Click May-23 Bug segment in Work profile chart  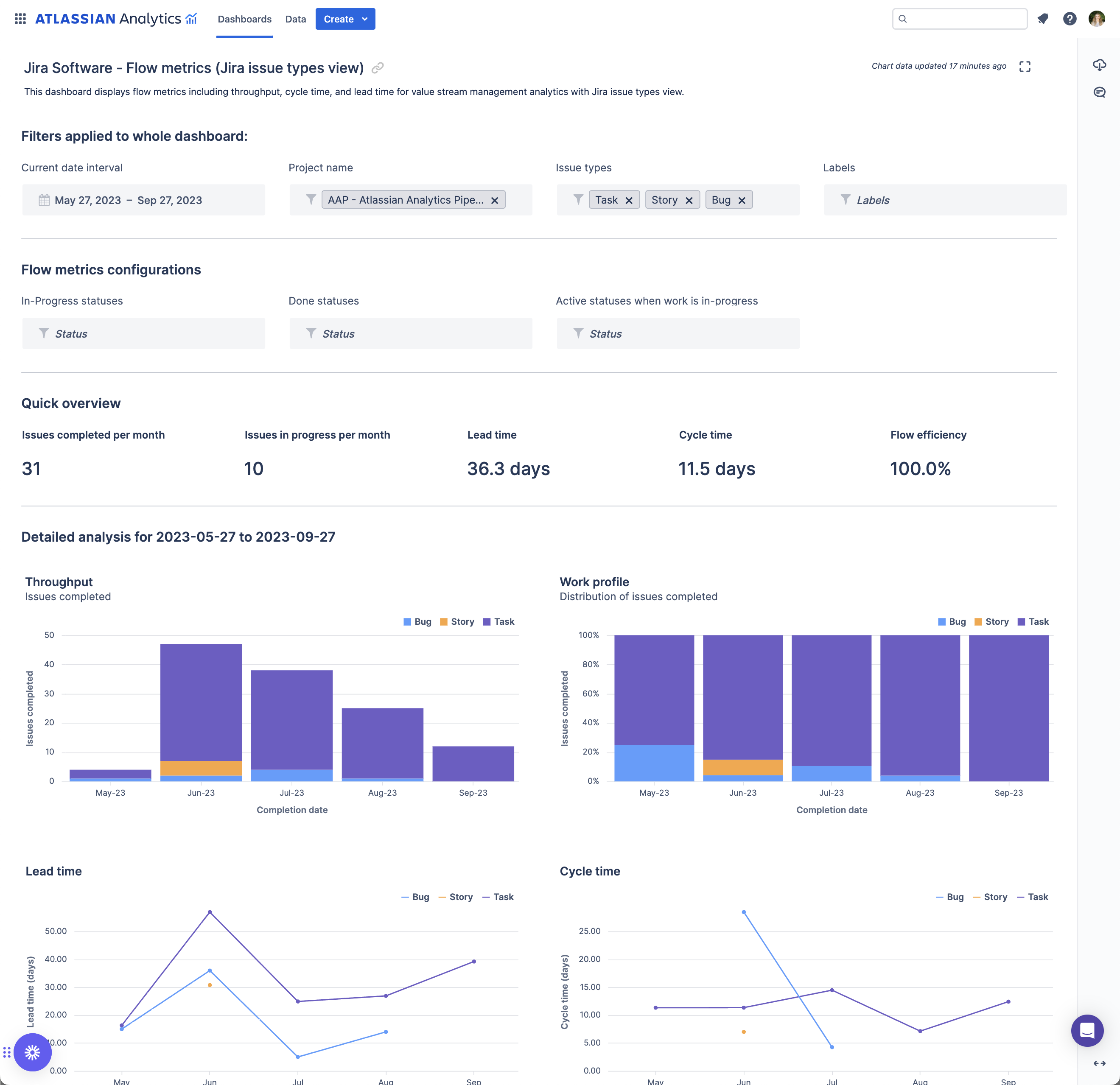[x=654, y=763]
